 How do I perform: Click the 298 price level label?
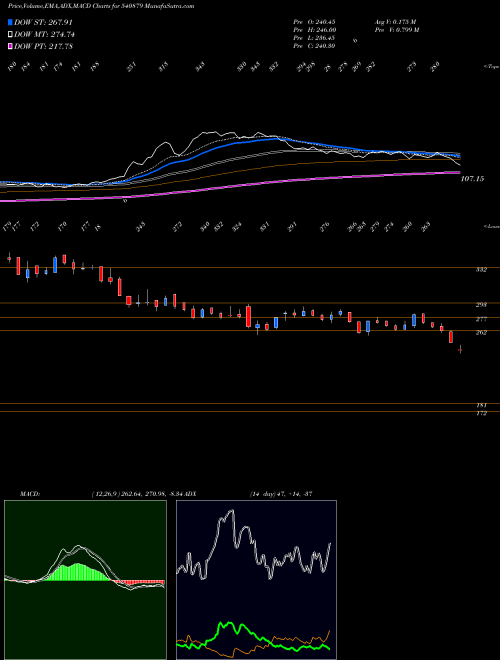point(481,304)
